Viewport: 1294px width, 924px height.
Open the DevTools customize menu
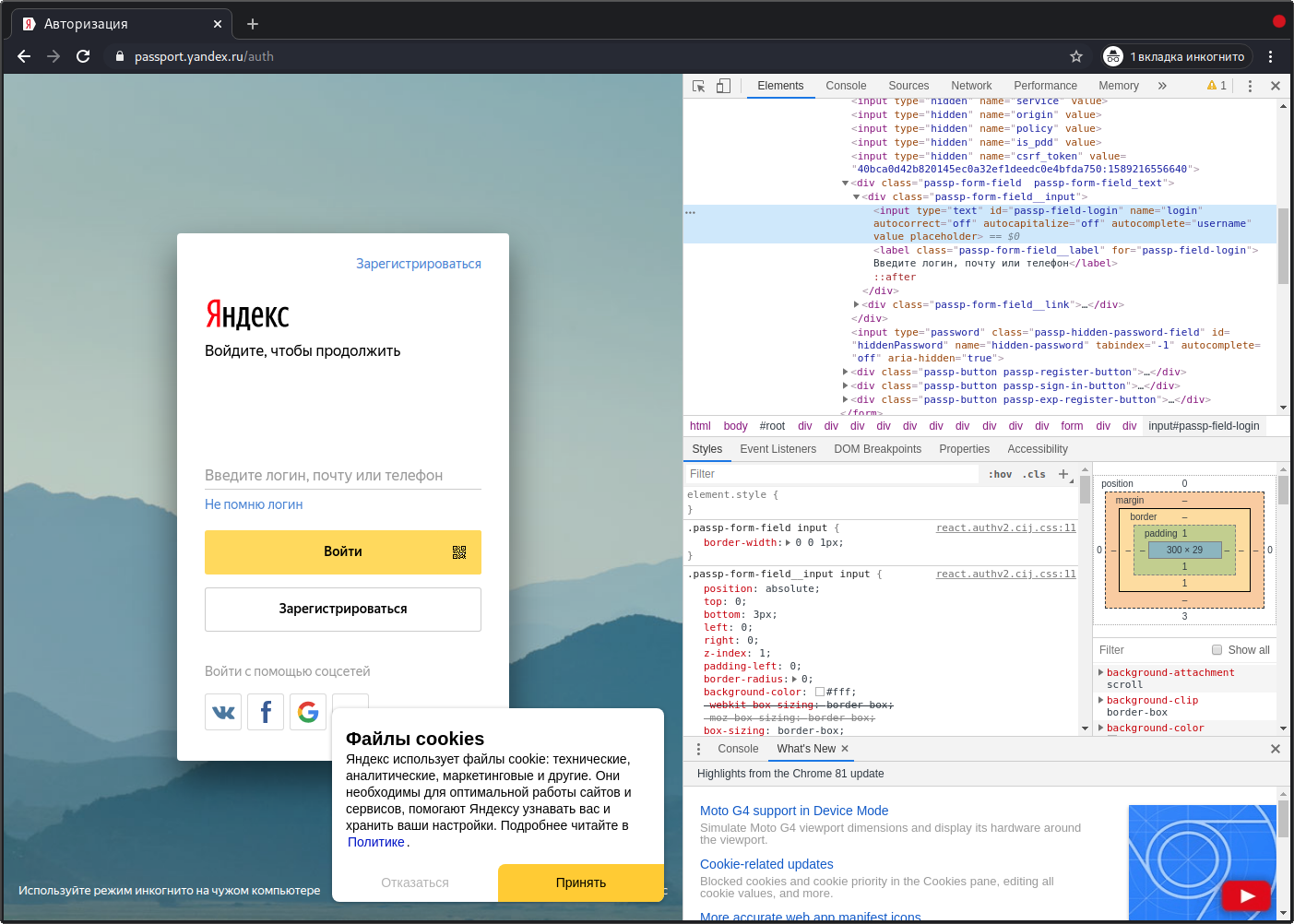click(x=1250, y=86)
